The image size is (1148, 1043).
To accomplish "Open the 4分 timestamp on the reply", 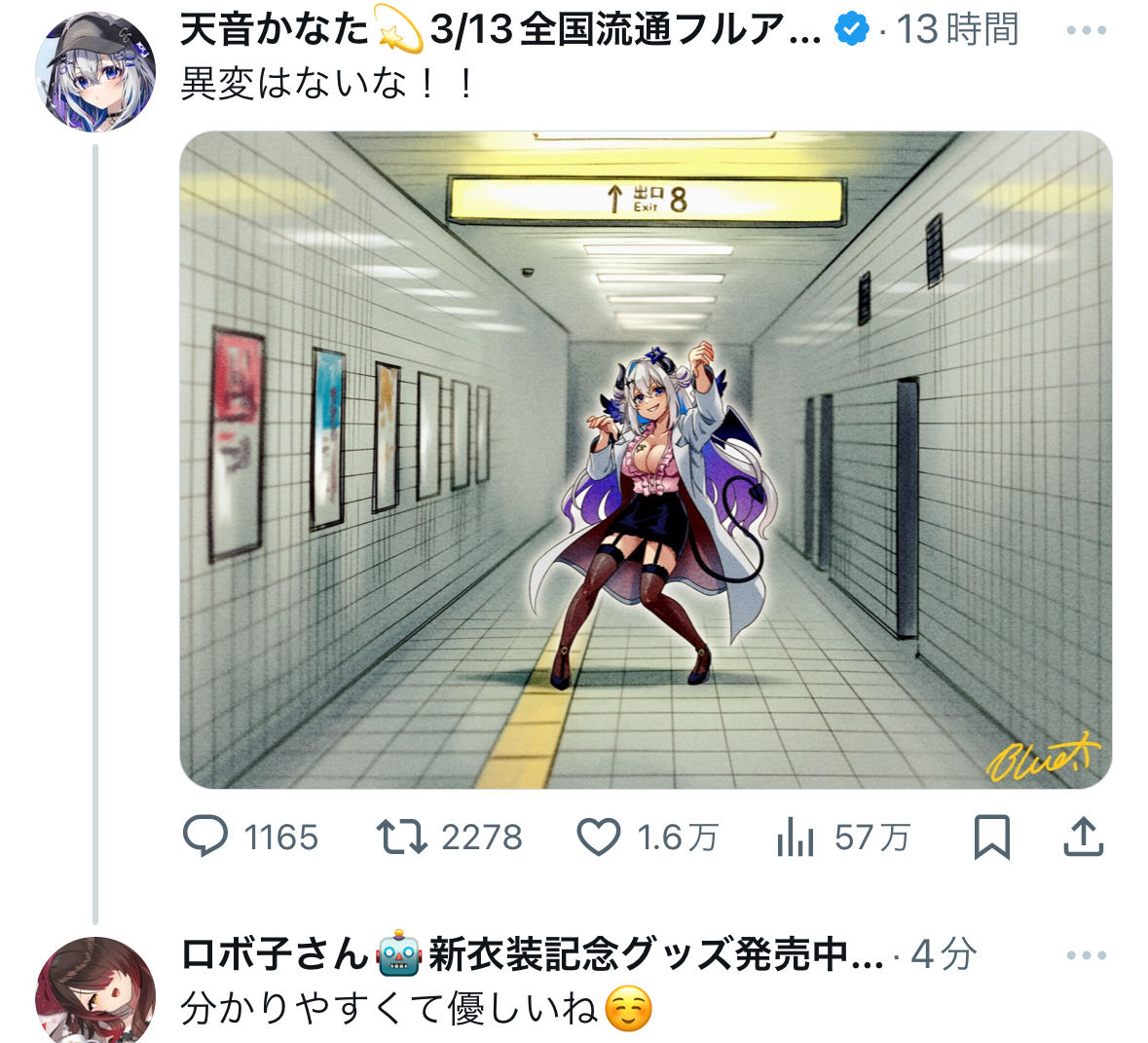I will [x=944, y=954].
